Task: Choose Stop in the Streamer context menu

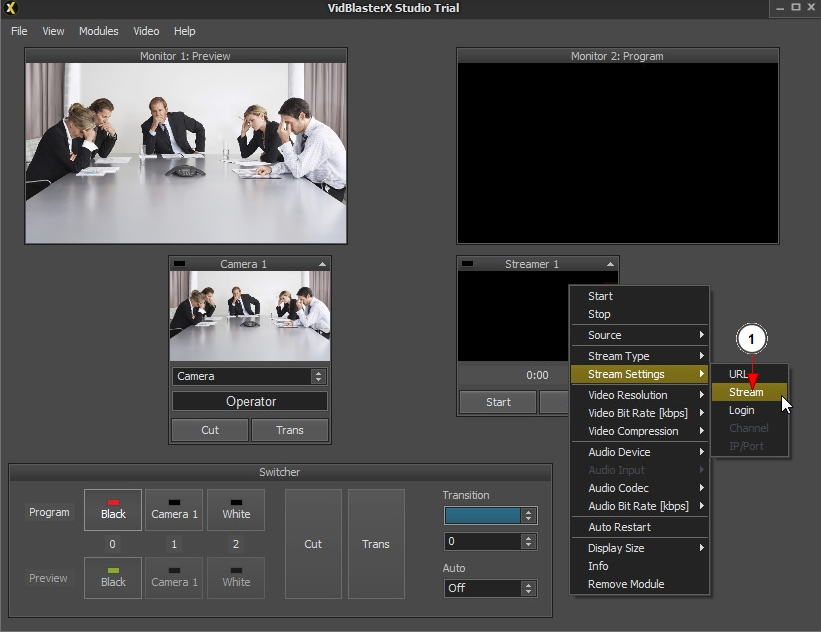Action: coord(639,314)
